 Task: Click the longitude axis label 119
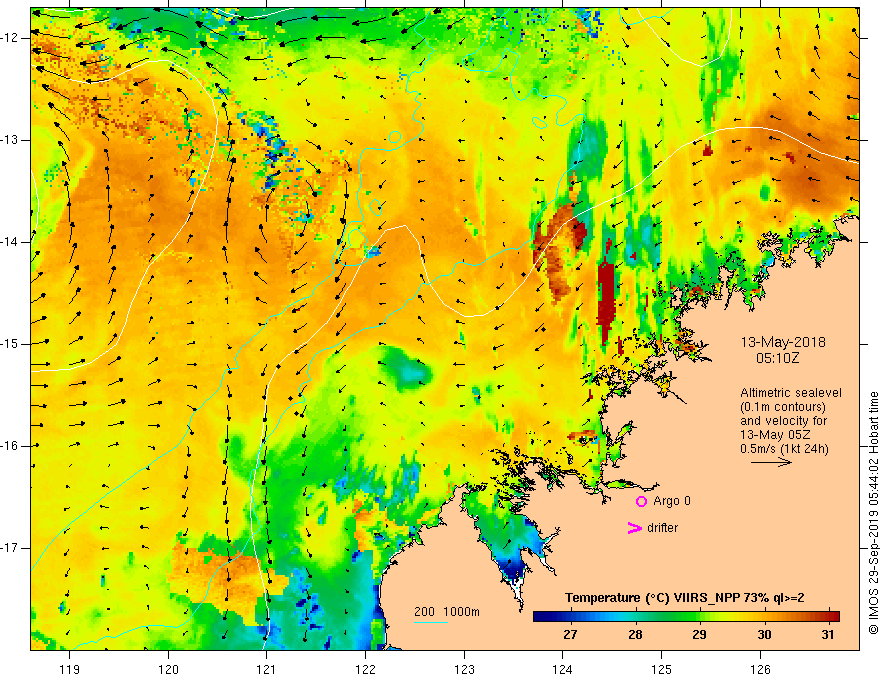tap(70, 669)
